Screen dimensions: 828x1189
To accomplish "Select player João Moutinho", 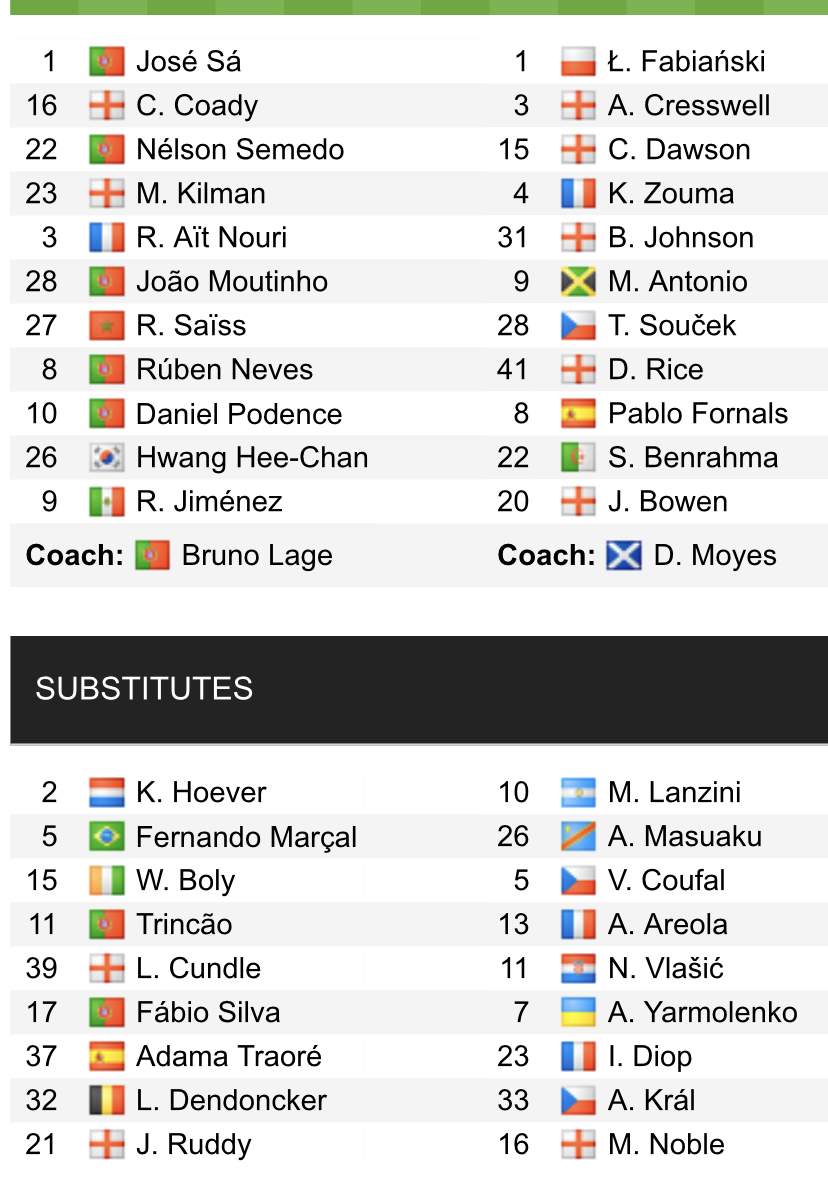I will click(x=232, y=282).
